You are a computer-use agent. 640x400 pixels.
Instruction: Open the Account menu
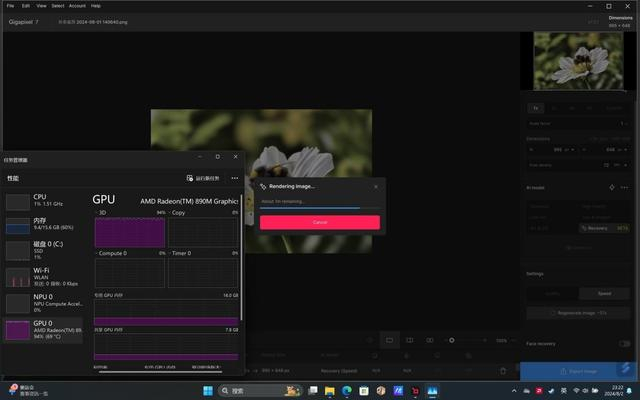tap(77, 6)
